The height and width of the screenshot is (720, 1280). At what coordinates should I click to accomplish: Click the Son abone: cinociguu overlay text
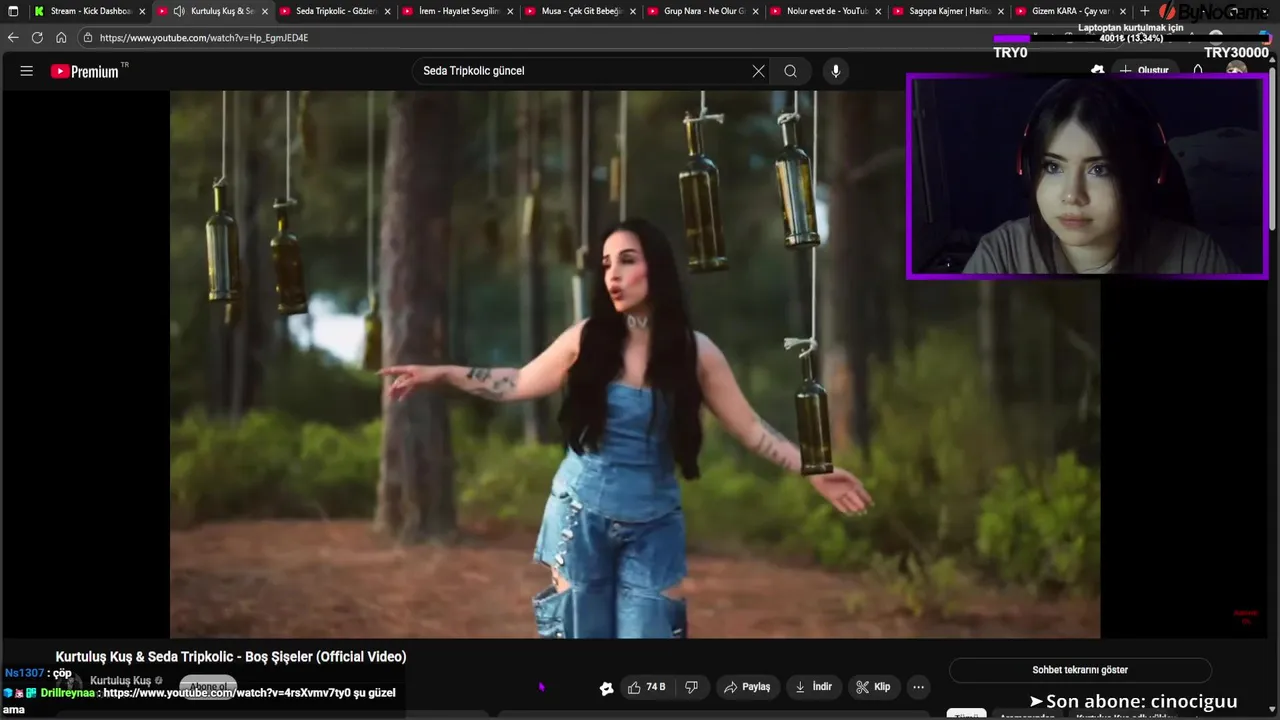tap(1134, 702)
